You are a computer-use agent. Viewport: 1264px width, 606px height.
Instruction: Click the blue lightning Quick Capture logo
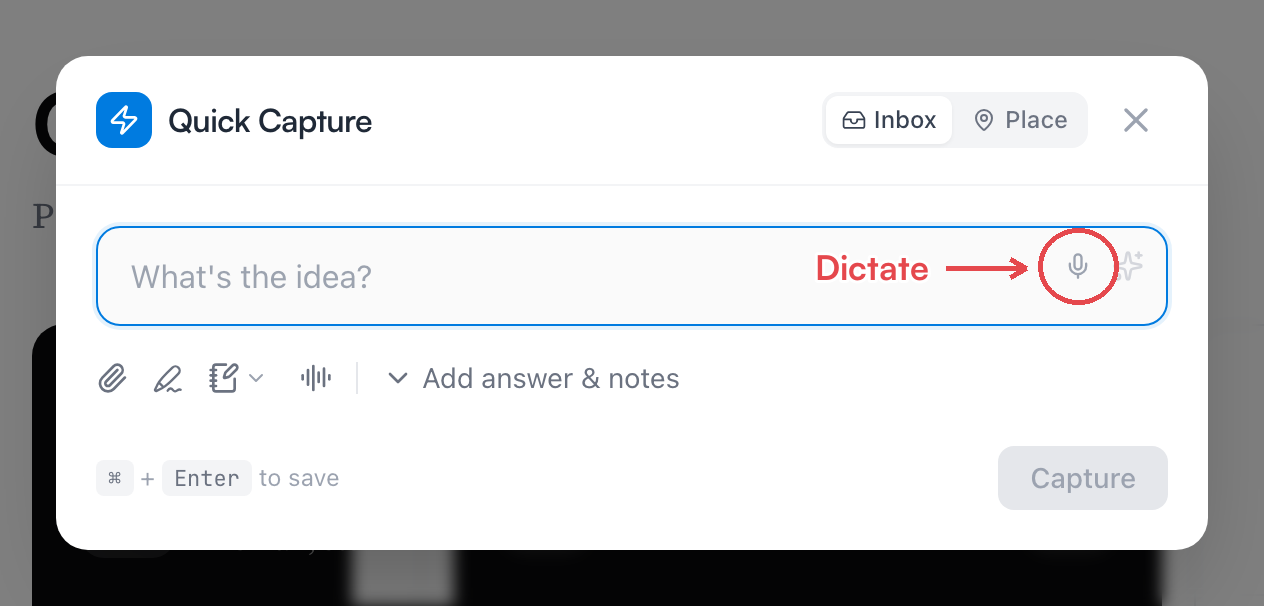click(124, 120)
